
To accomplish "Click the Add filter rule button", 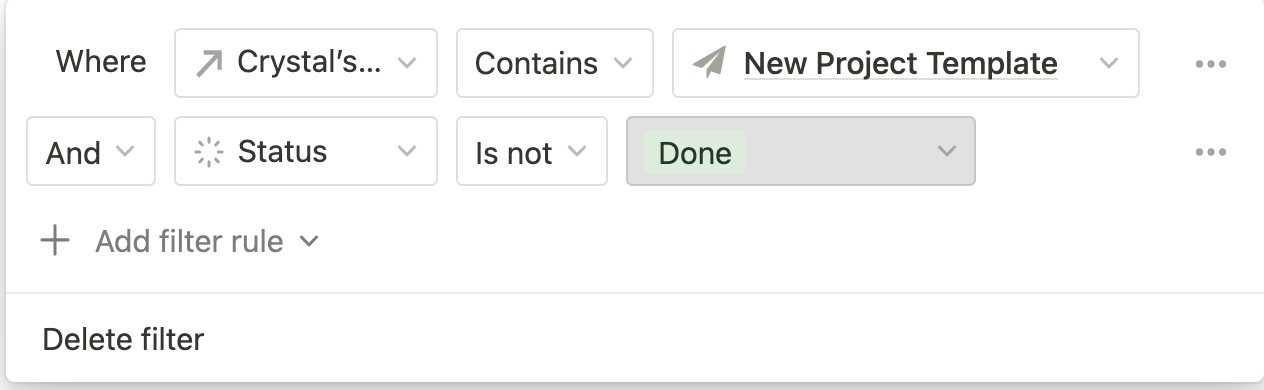I will tap(180, 241).
